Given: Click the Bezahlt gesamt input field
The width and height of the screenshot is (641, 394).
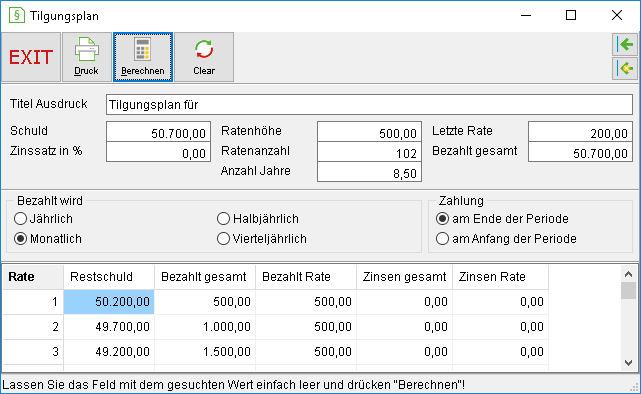Looking at the screenshot, I should point(580,152).
